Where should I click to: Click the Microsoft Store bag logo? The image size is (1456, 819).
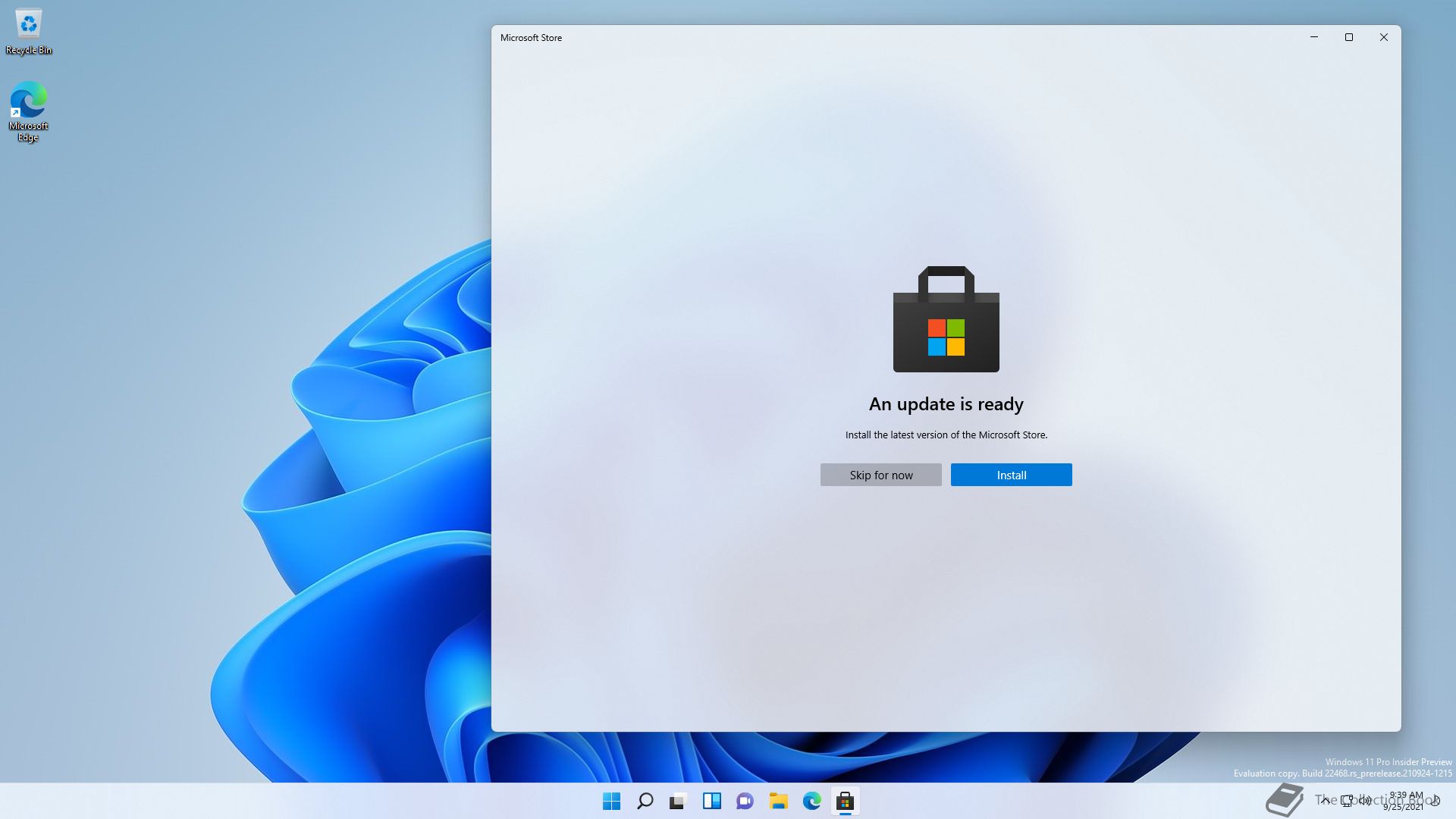[x=946, y=319]
